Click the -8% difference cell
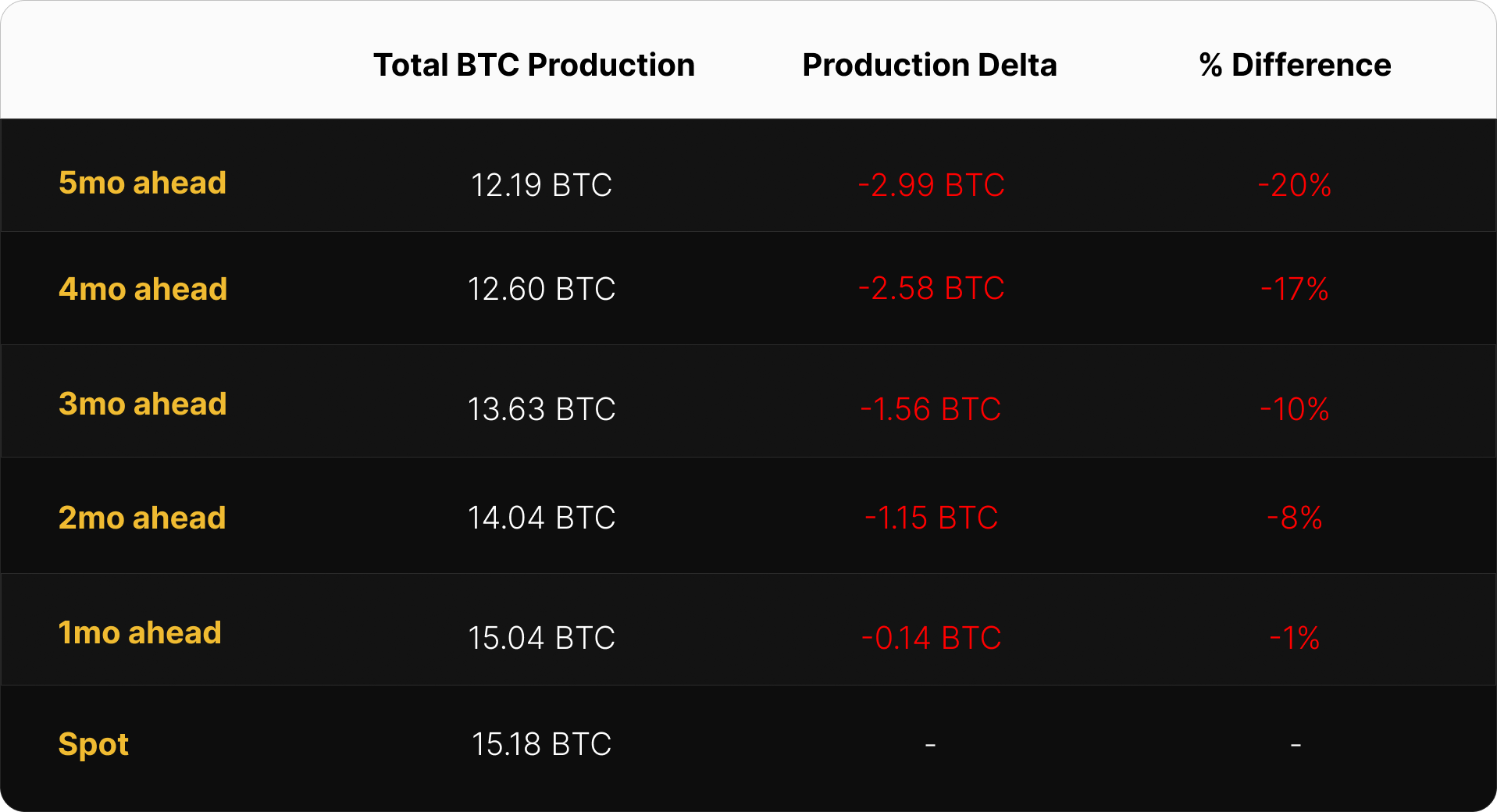 1295,518
